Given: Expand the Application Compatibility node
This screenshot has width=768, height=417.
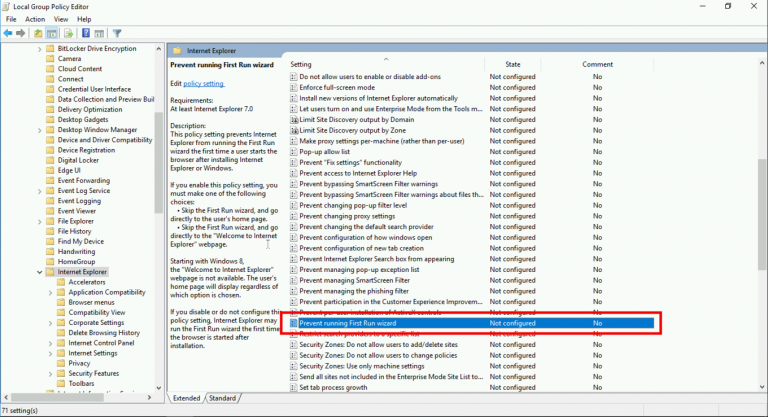Looking at the screenshot, I should 50,293.
